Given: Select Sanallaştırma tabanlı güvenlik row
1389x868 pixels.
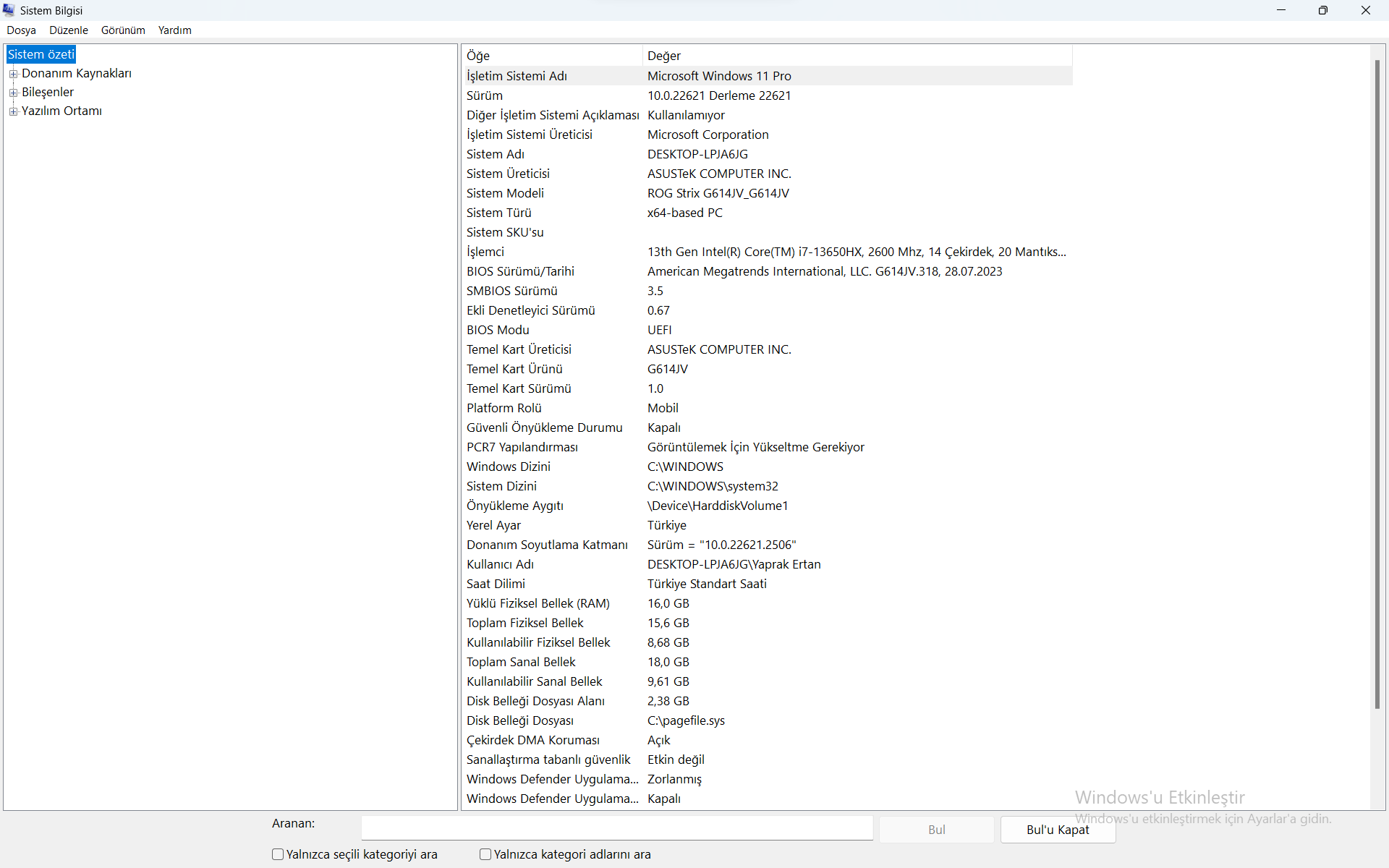Looking at the screenshot, I should click(768, 759).
